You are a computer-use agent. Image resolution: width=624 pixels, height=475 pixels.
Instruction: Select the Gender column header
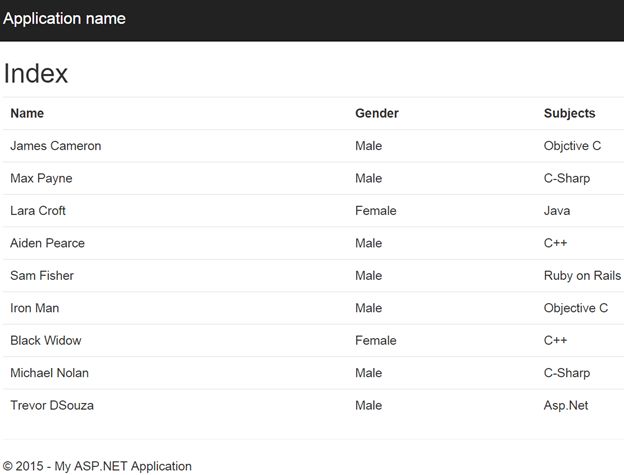(x=376, y=113)
